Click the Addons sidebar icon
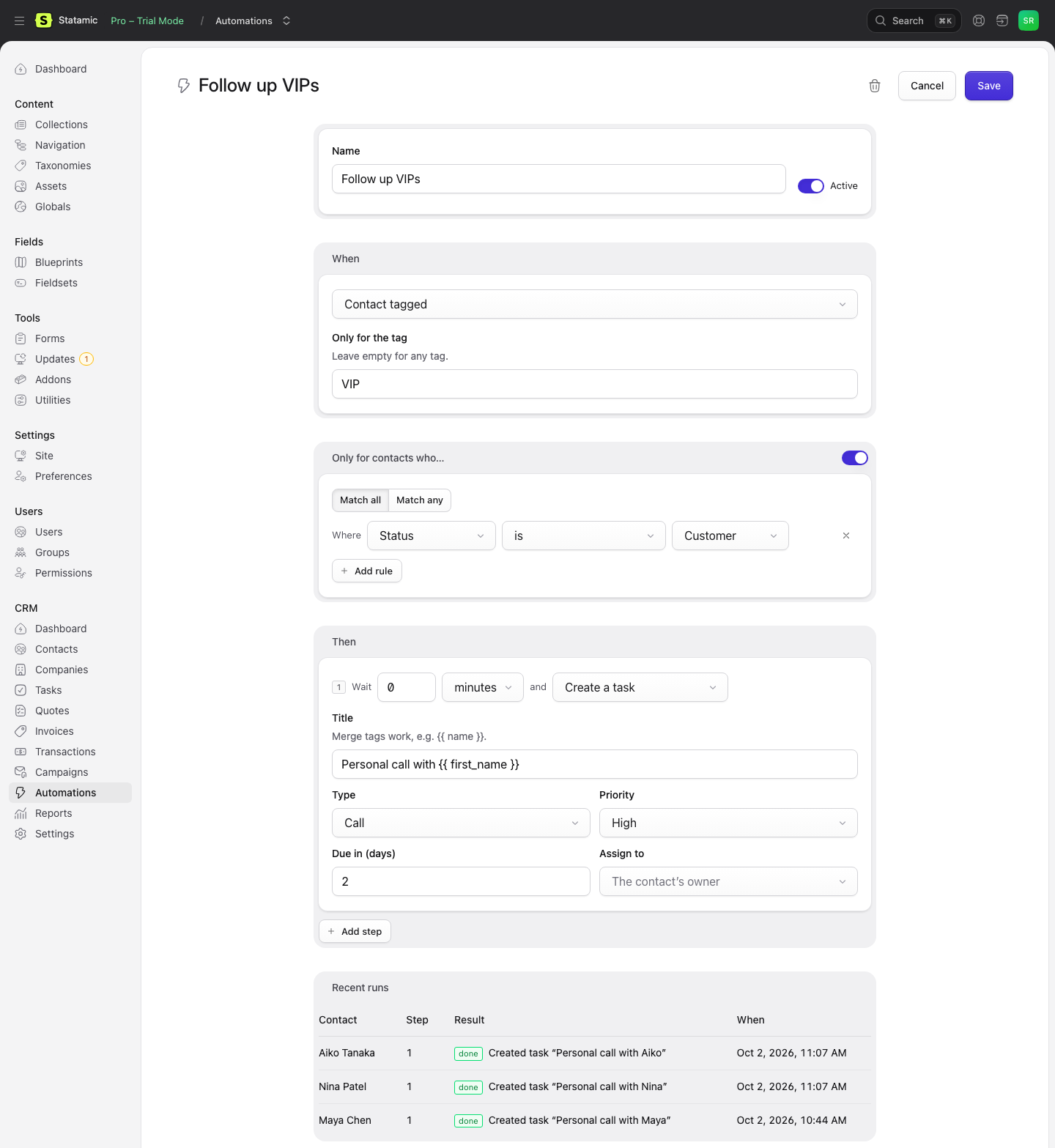The width and height of the screenshot is (1055, 1148). [21, 379]
